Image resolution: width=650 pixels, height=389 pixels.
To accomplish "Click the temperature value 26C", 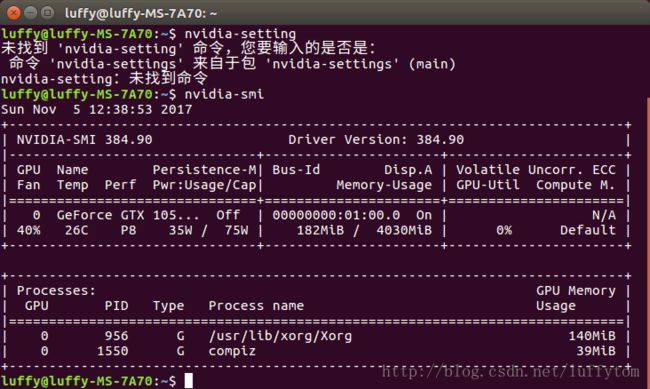I will [76, 231].
